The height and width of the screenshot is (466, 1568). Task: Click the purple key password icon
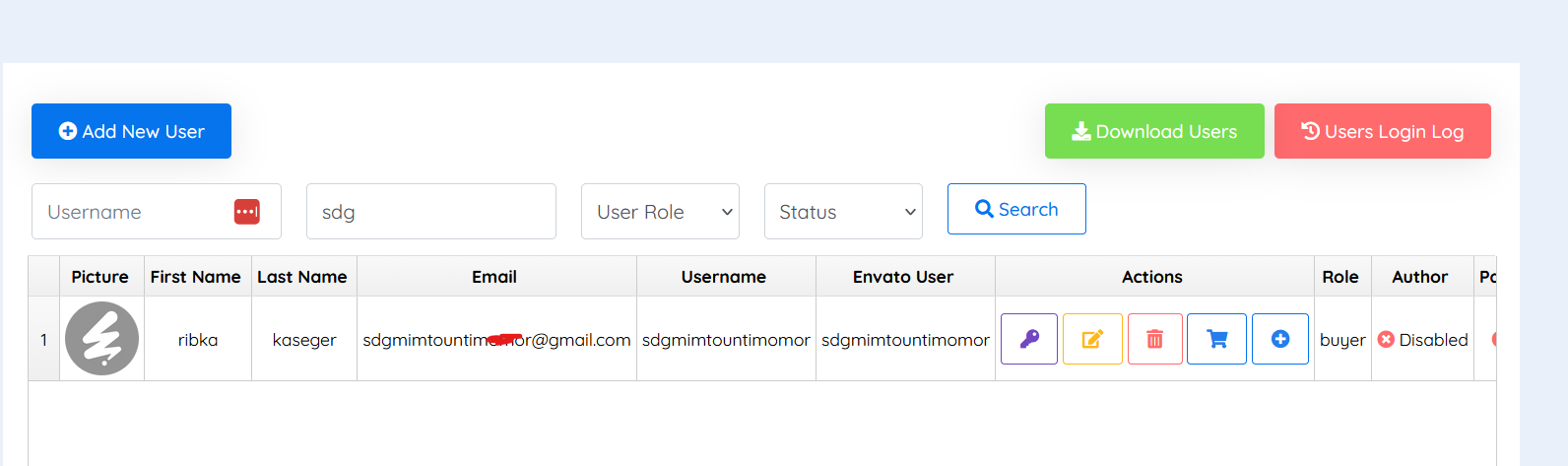1028,339
